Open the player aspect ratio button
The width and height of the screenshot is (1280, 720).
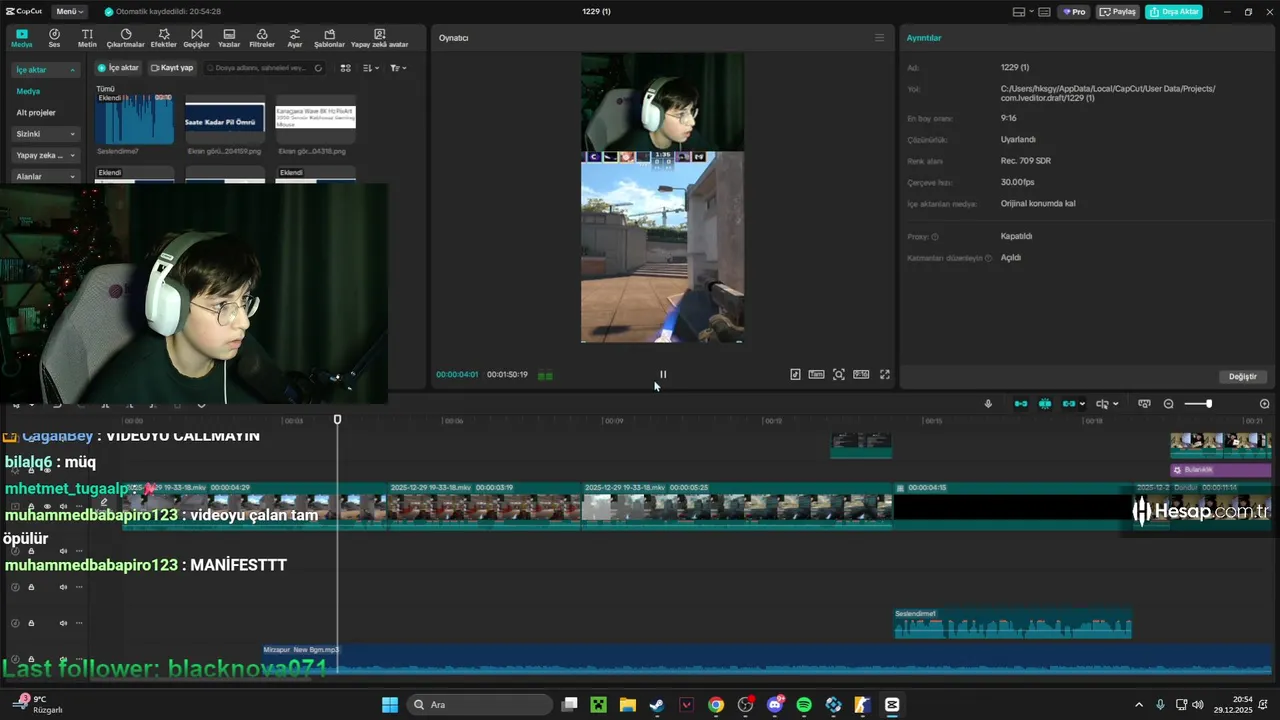(x=861, y=374)
